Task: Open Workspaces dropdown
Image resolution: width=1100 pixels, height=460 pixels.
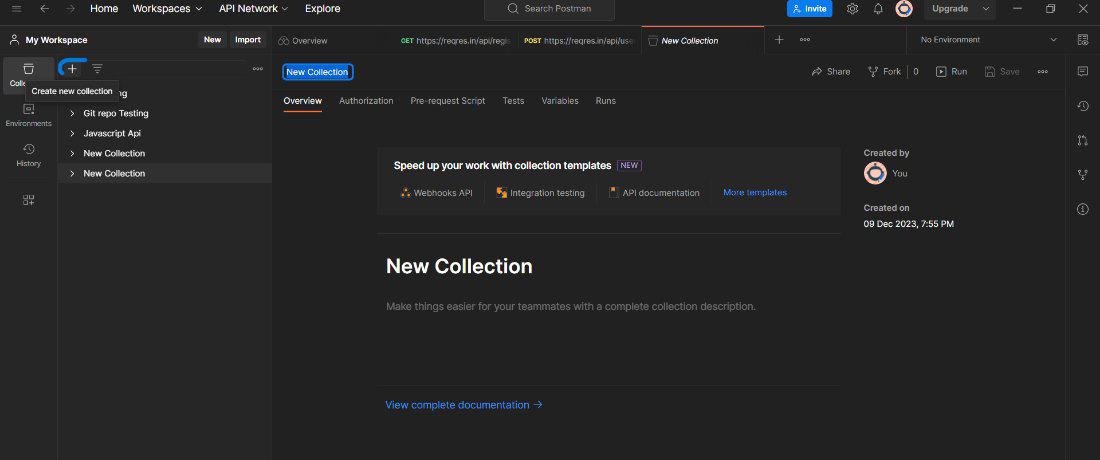Action: point(167,8)
